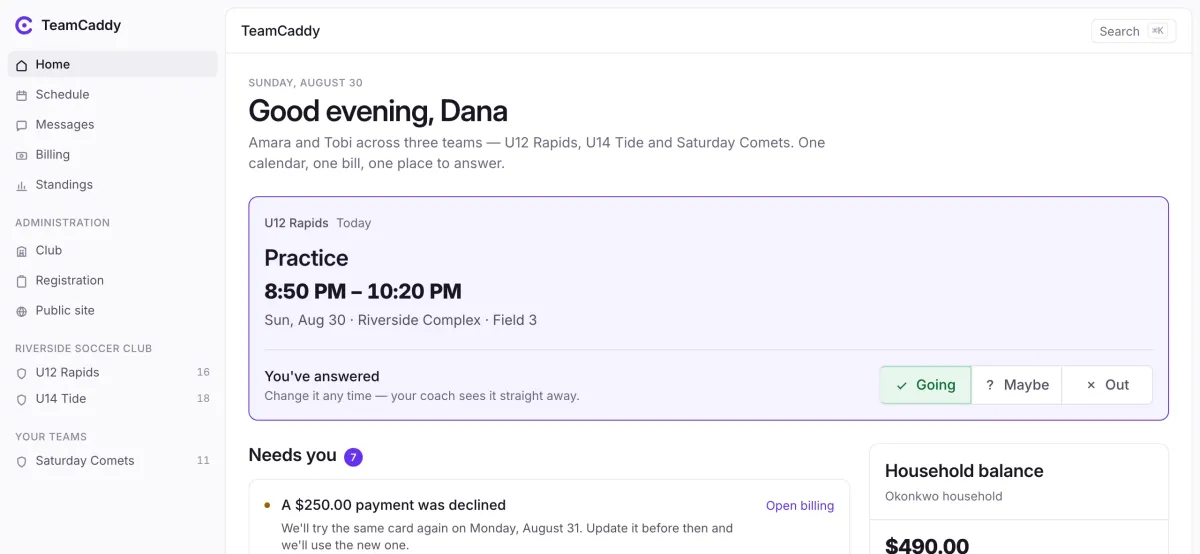
Task: Click the TeamCaddy header title
Action: tap(280, 31)
